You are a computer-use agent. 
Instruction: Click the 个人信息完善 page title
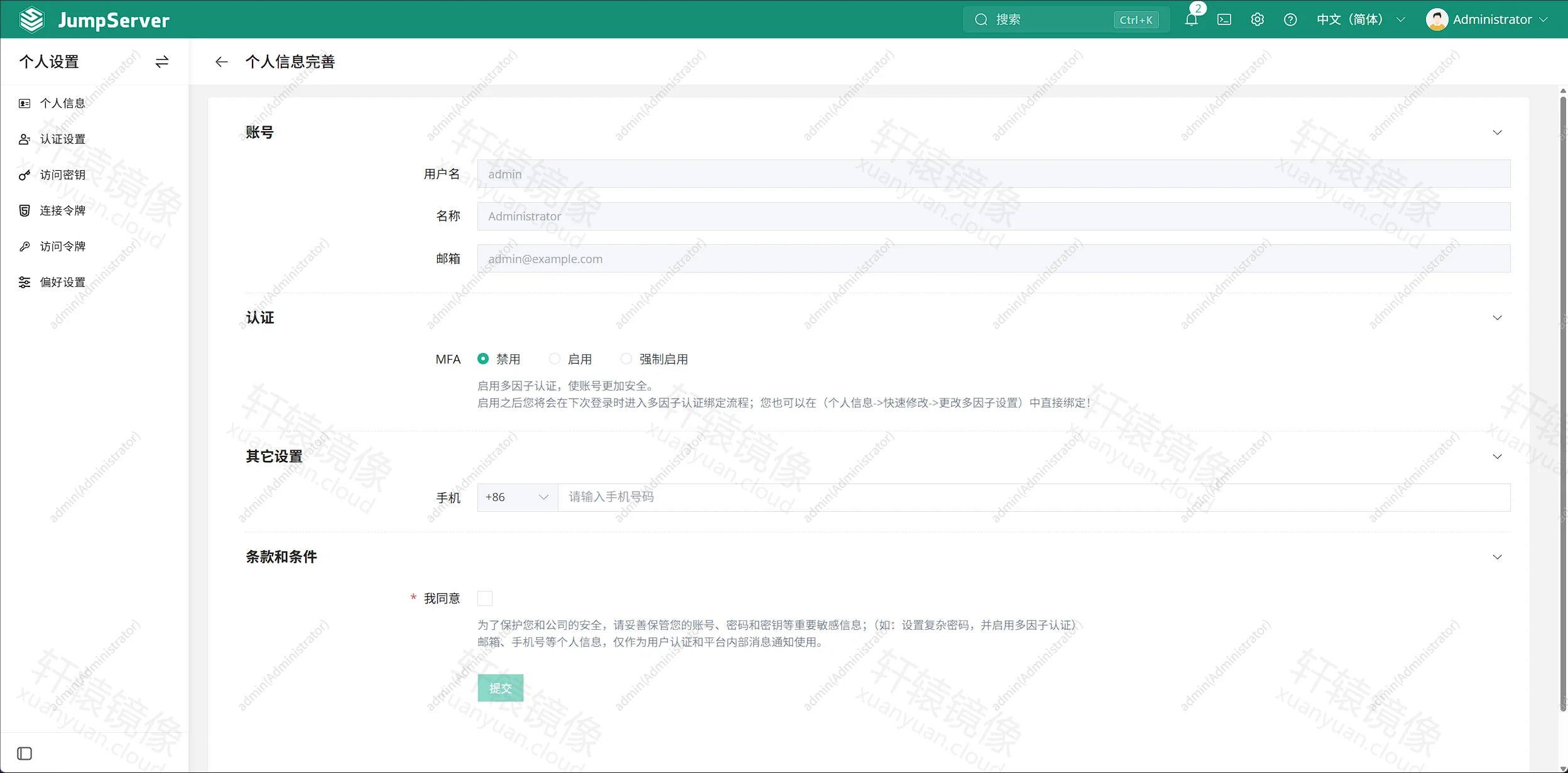coord(290,62)
